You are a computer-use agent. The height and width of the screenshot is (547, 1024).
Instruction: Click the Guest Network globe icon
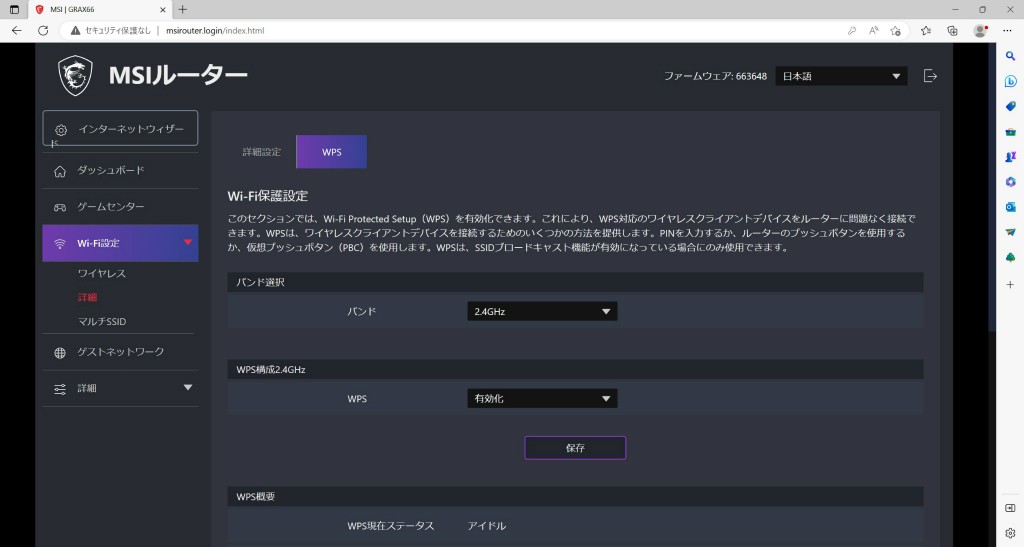coord(60,352)
